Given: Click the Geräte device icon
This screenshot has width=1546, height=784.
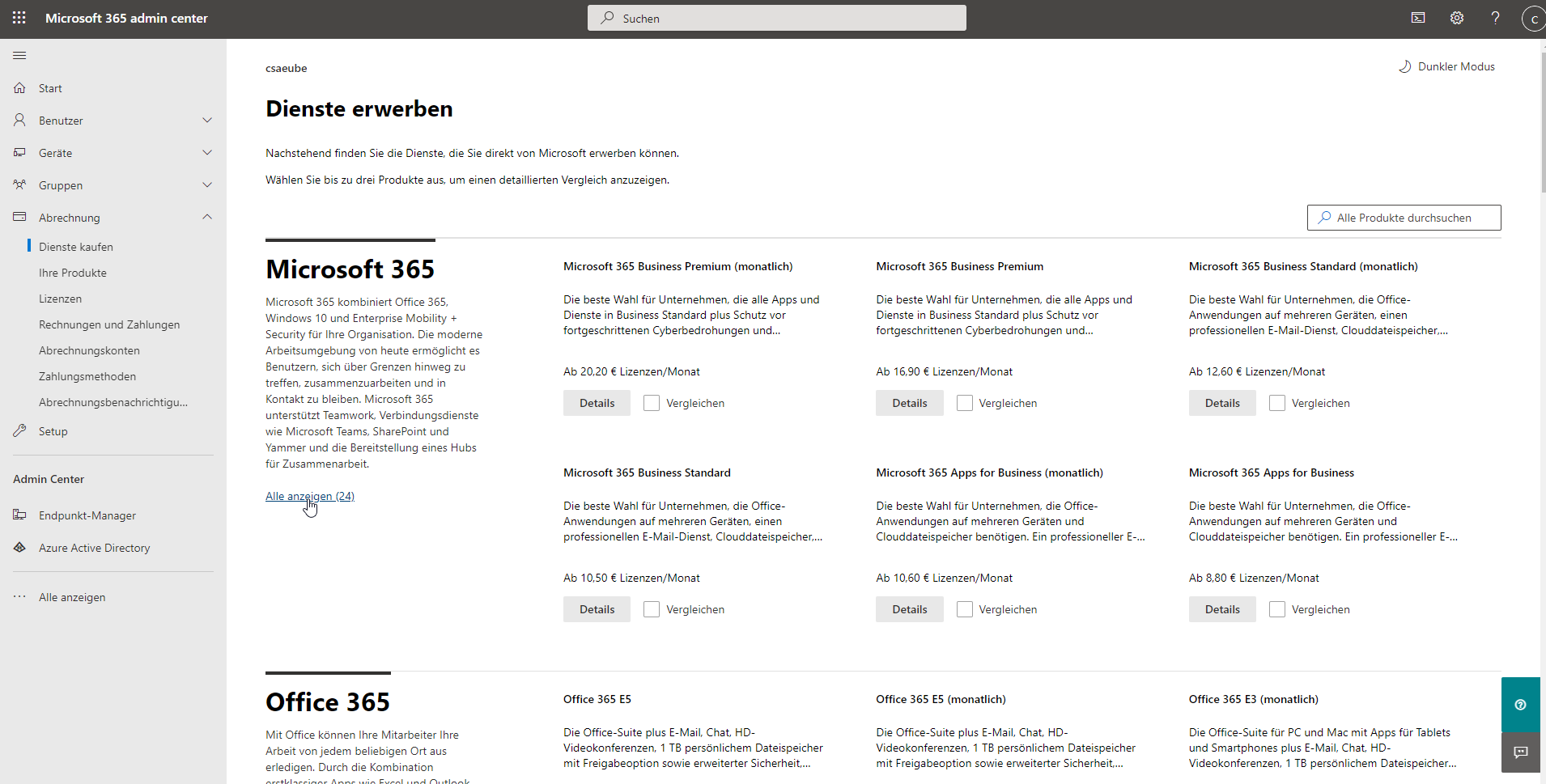Looking at the screenshot, I should 19,152.
